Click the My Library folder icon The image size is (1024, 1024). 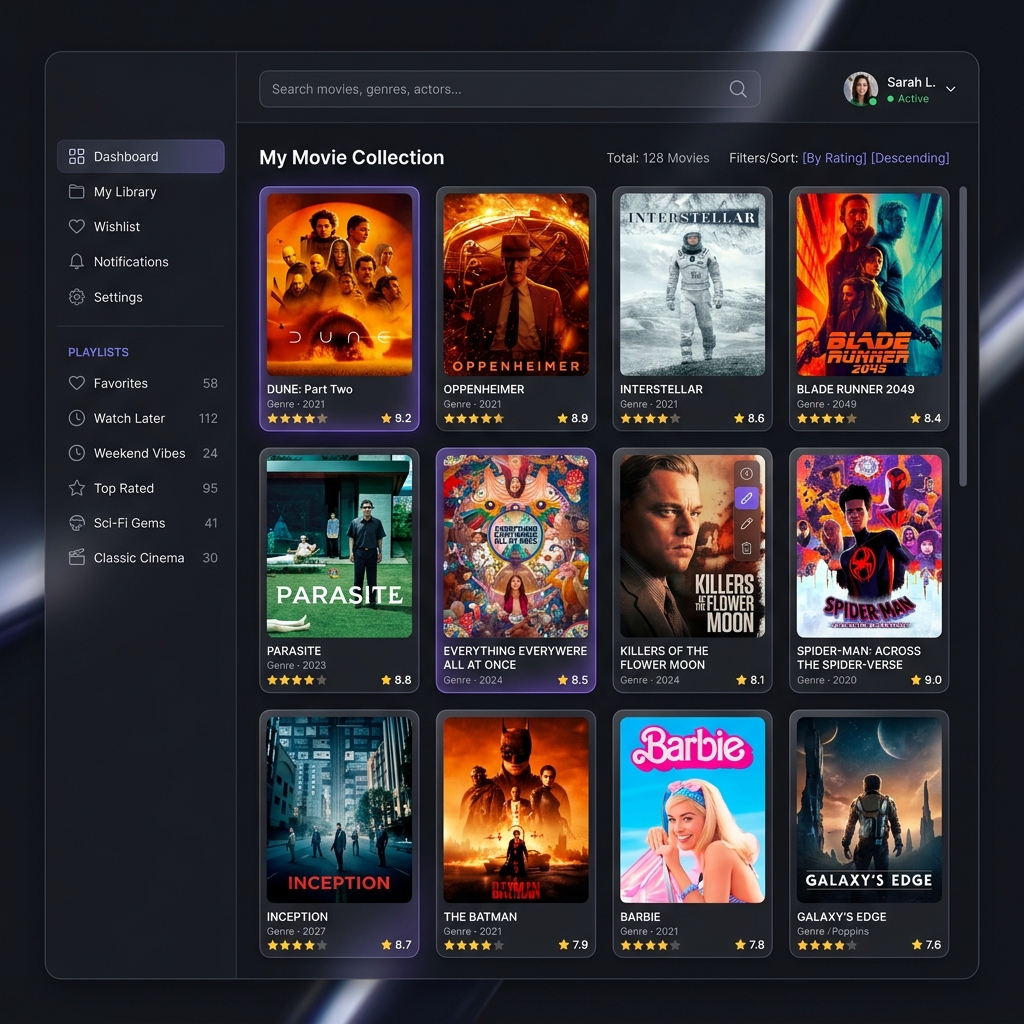[x=77, y=191]
